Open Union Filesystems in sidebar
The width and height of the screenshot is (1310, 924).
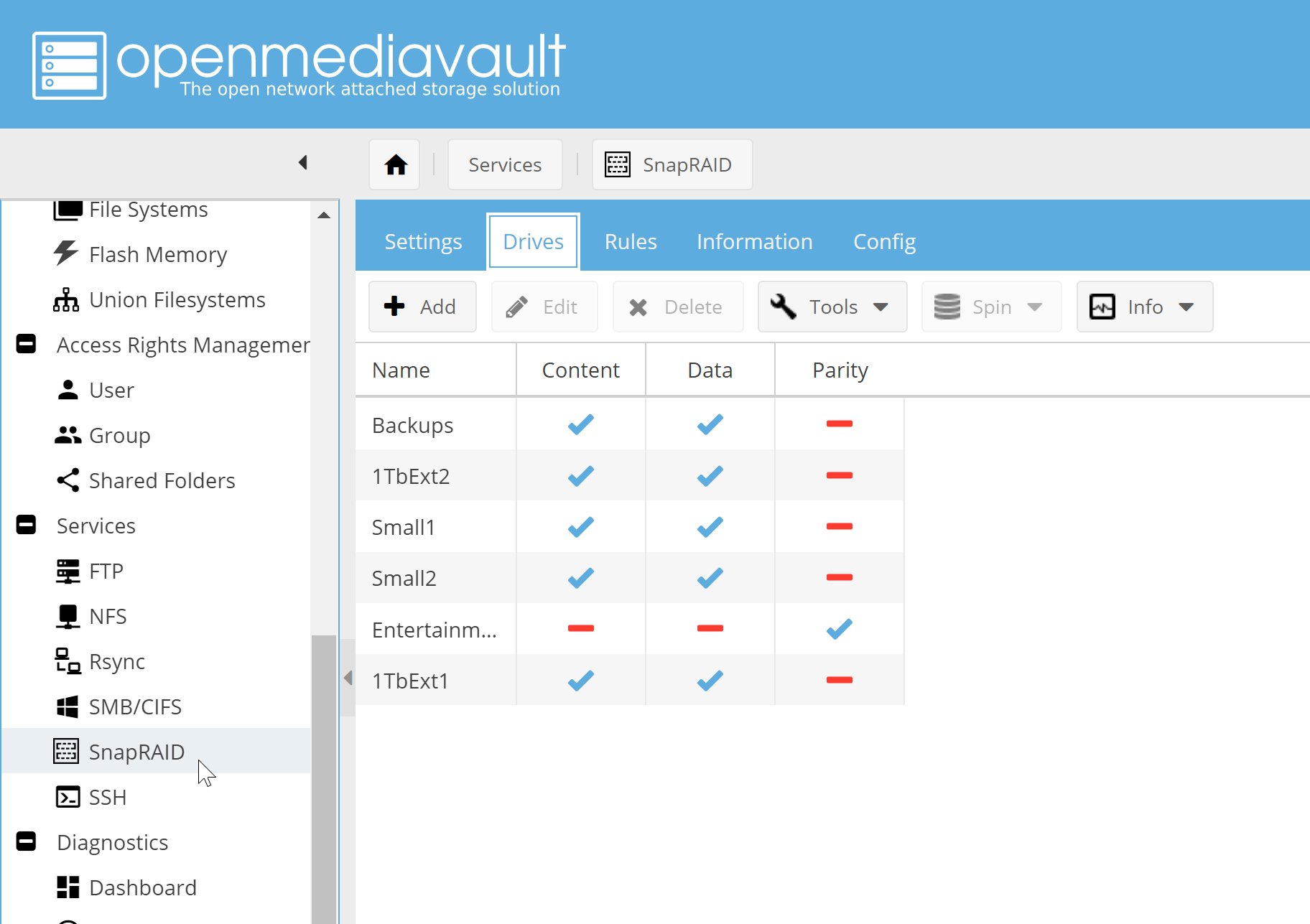tap(177, 300)
